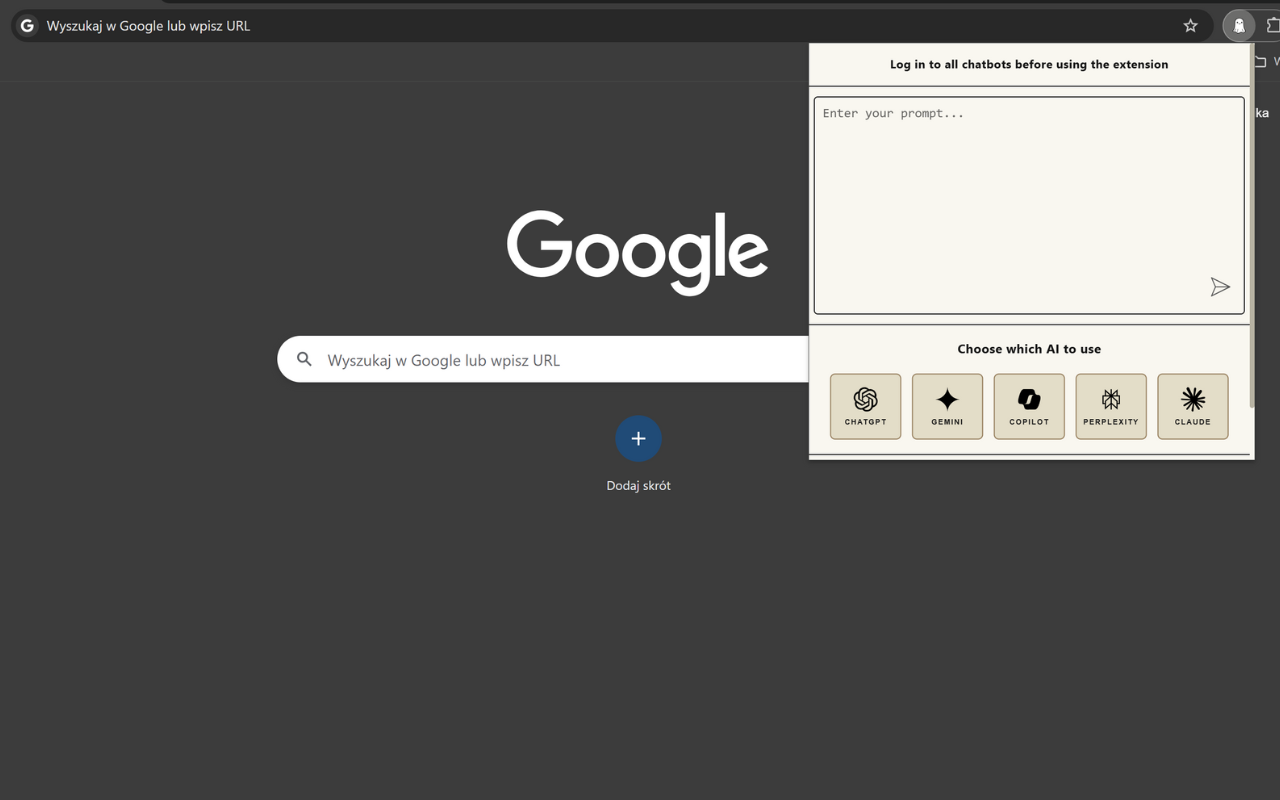The height and width of the screenshot is (800, 1280).
Task: Click the 'Choose which AI to use' heading
Action: click(1029, 349)
